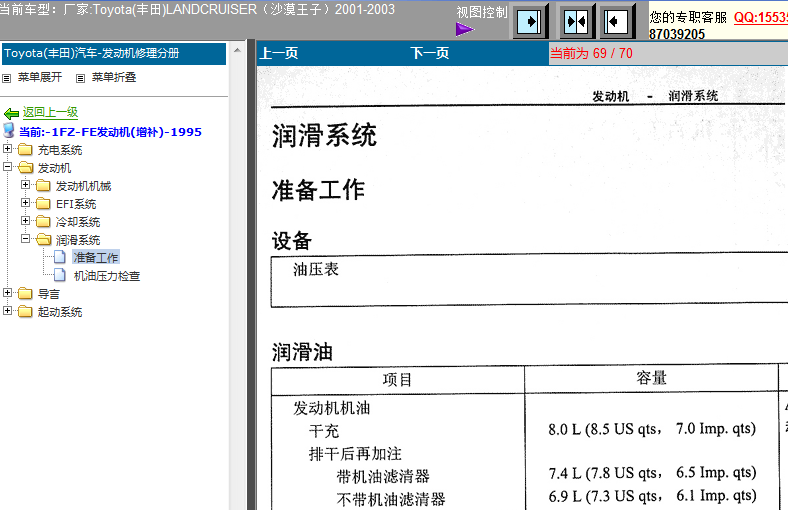Screen dimensions: 788x510
Task: Select 导言 tree label
Action: coord(49,294)
